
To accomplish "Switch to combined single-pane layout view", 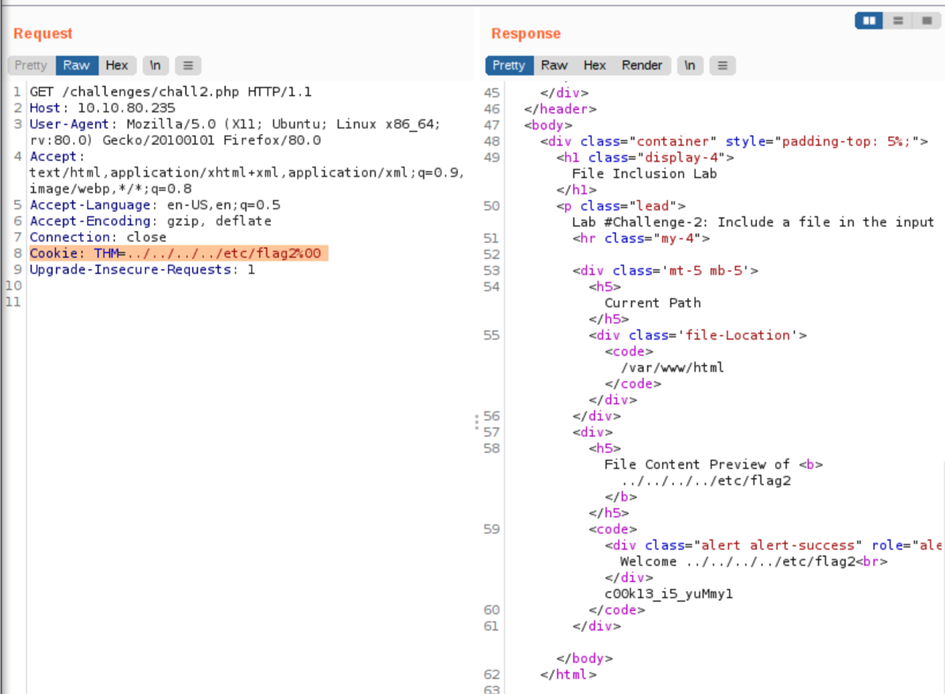I will pos(926,20).
